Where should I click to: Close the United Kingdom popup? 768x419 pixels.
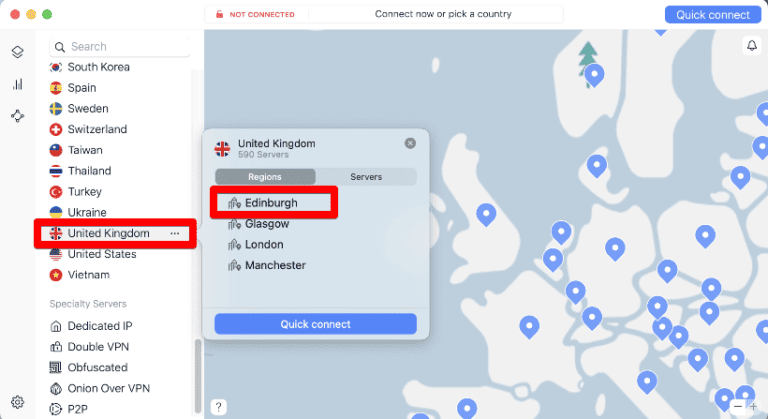click(x=410, y=143)
